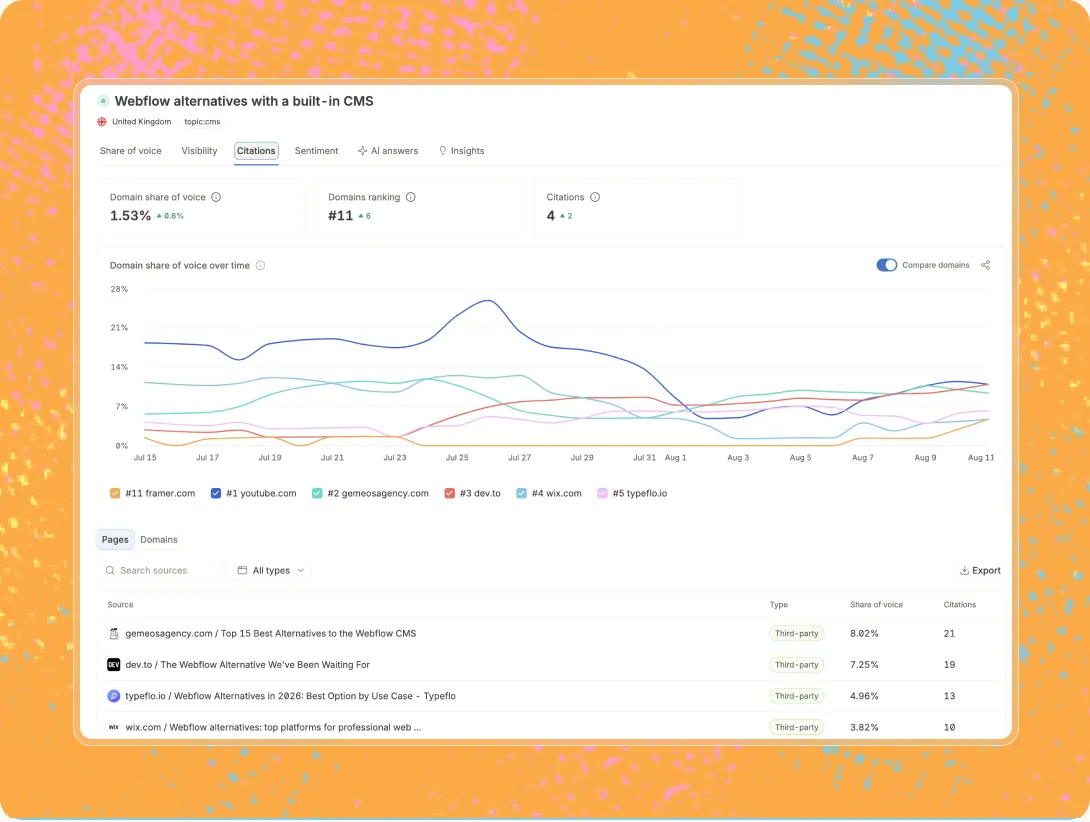Click the citations count 13
This screenshot has width=1090, height=822.
tap(950, 696)
